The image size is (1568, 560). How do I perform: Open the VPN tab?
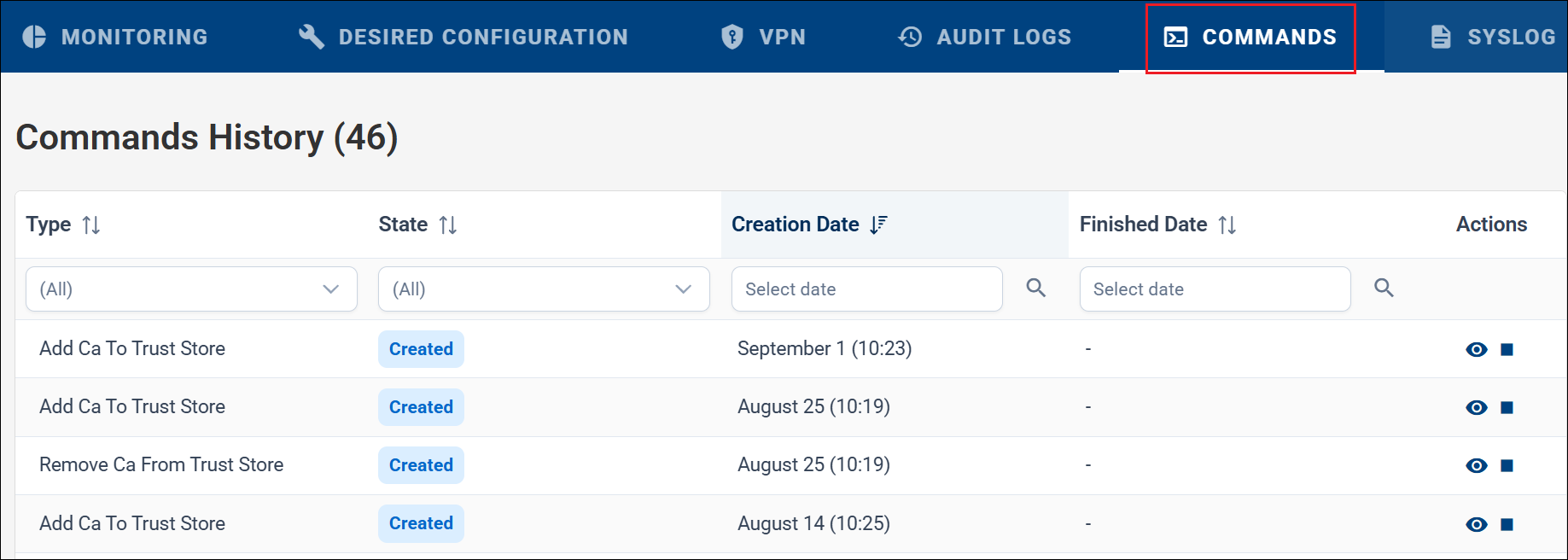pyautogui.click(x=763, y=37)
